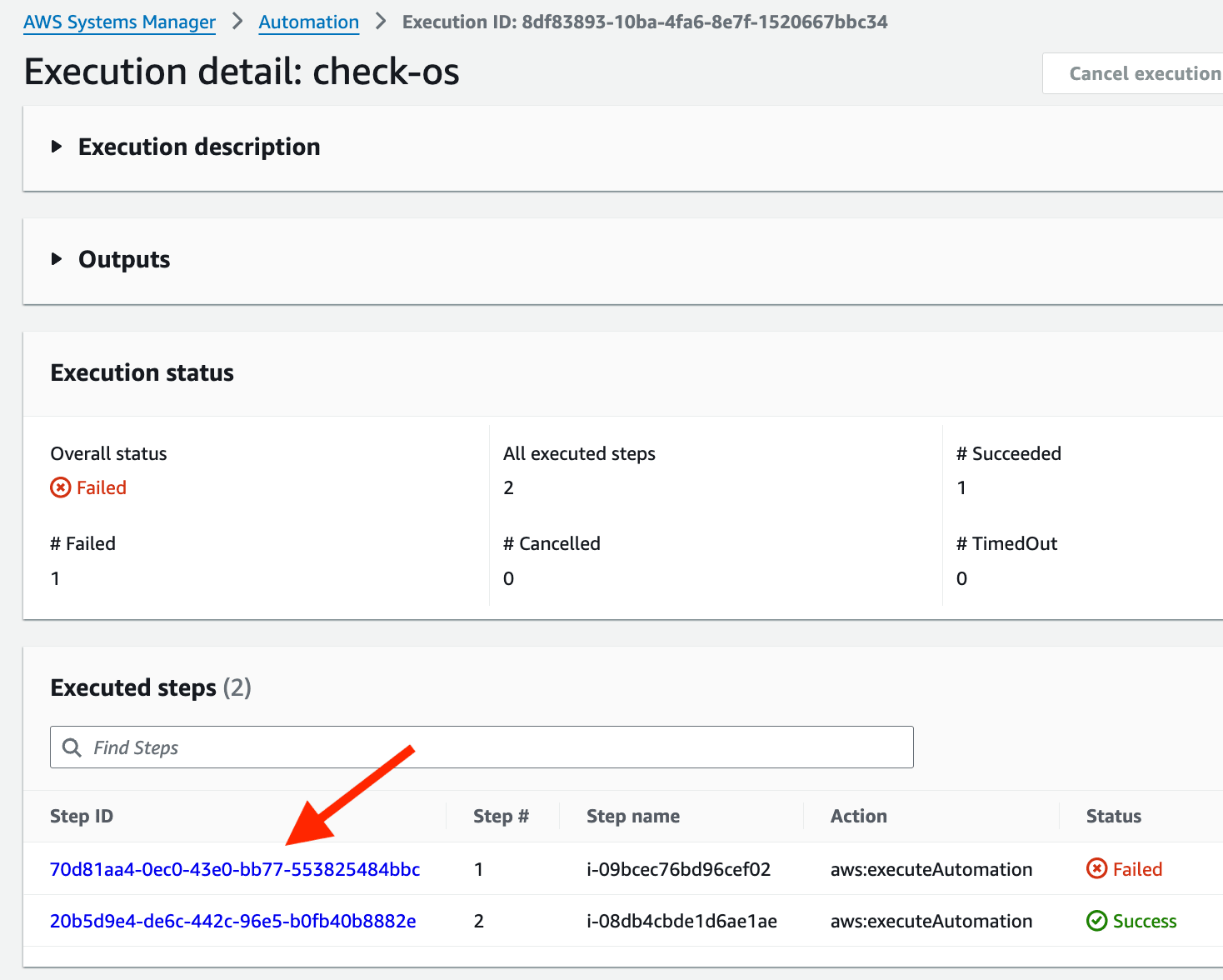Click the chevron after Automation breadcrumb
Image resolution: width=1223 pixels, height=980 pixels.
tap(381, 22)
